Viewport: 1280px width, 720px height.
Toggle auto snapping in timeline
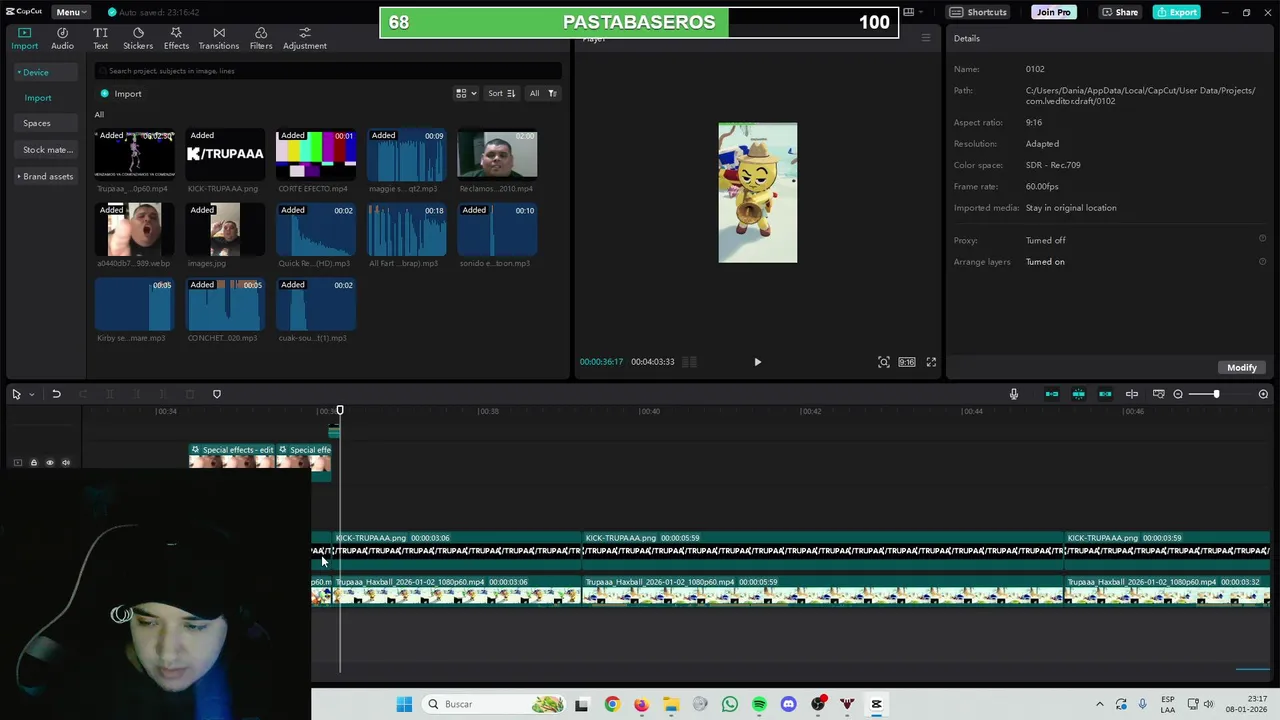[x=1079, y=394]
